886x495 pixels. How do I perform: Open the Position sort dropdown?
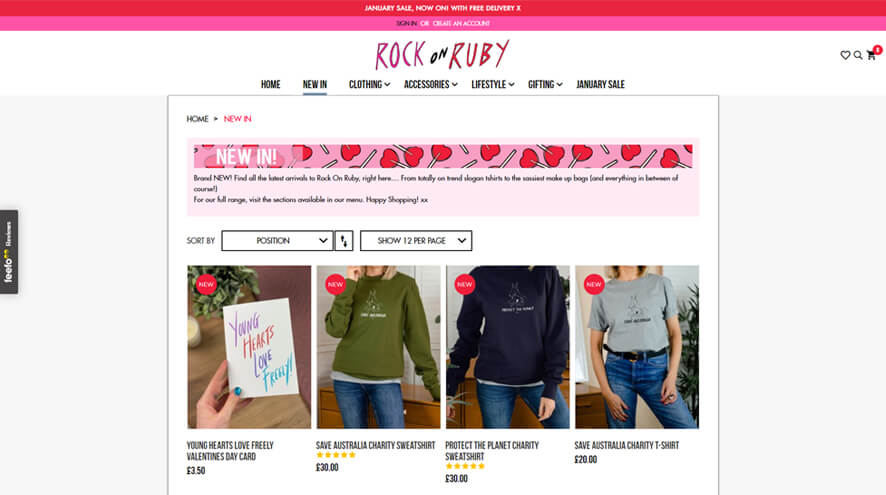(x=277, y=241)
